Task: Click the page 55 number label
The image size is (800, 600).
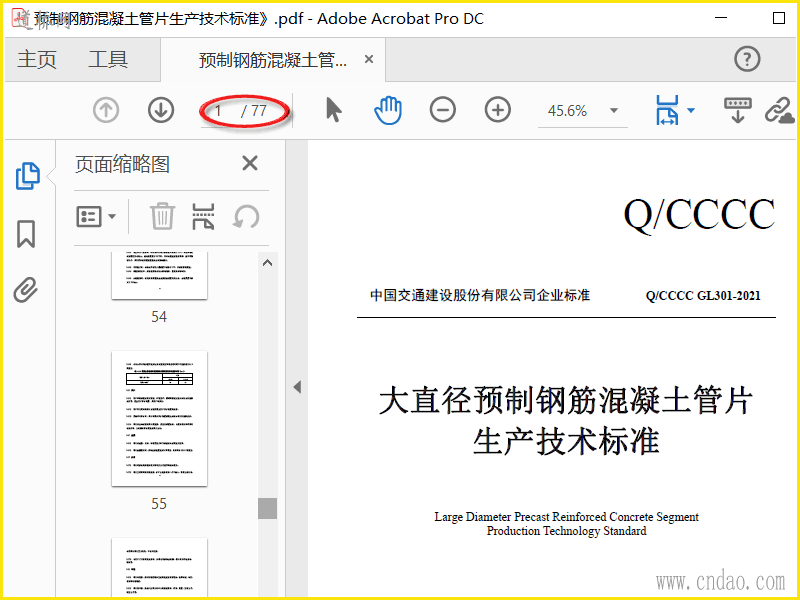Action: (x=159, y=504)
